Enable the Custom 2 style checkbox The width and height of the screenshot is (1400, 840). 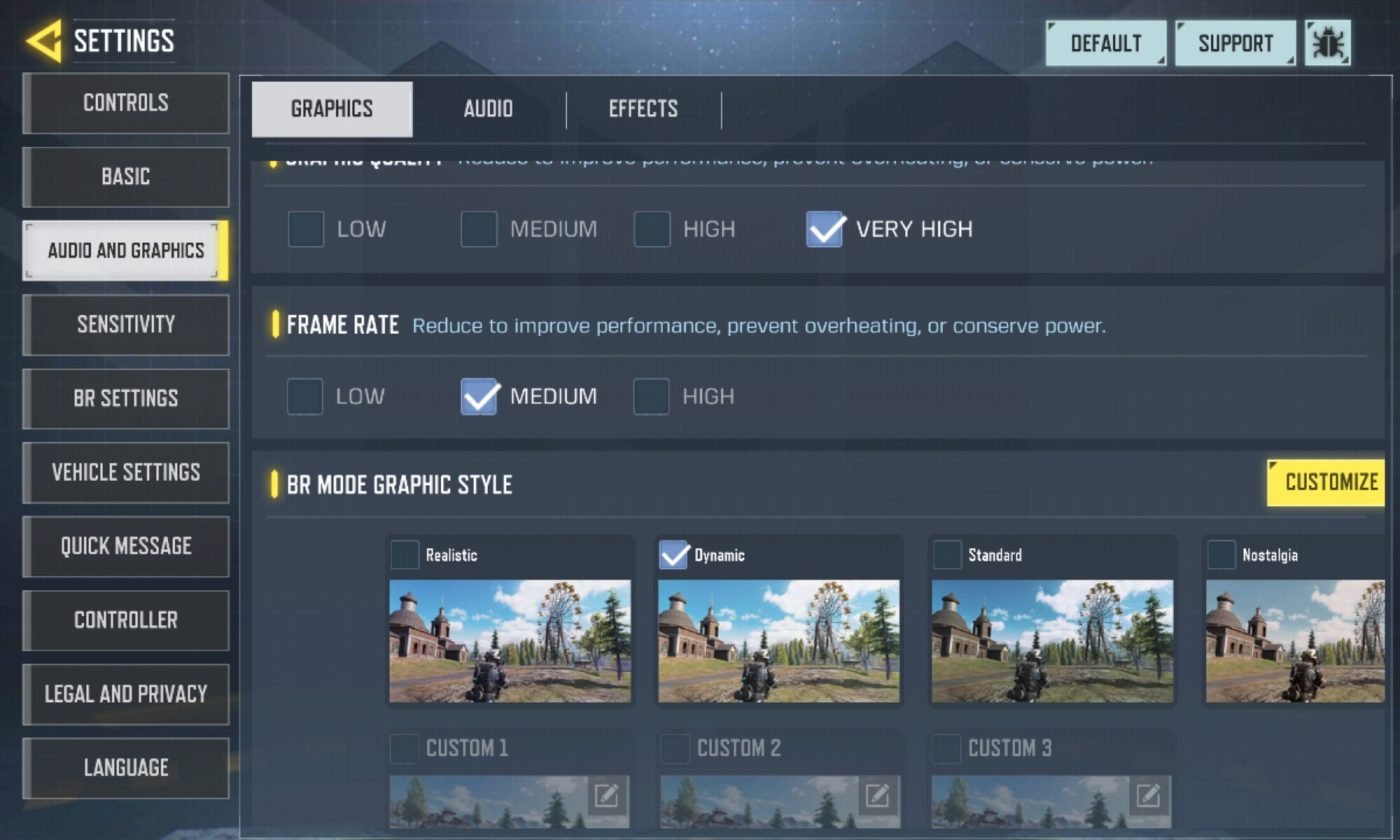[x=675, y=748]
